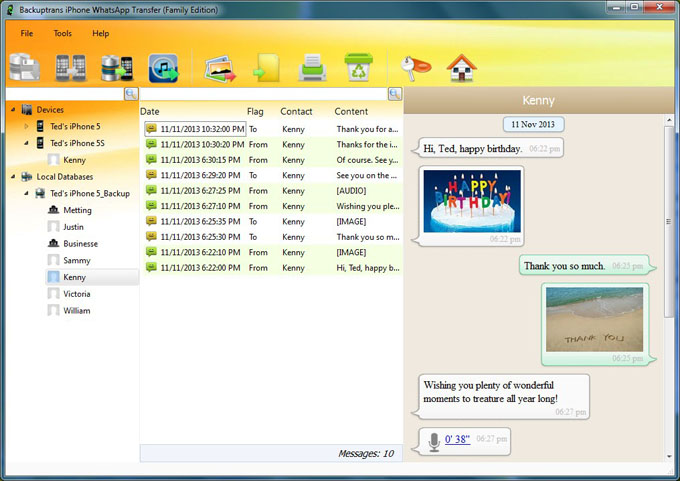
Task: Collapse Ted's iPhone 5_Backup node
Action: tap(26, 193)
